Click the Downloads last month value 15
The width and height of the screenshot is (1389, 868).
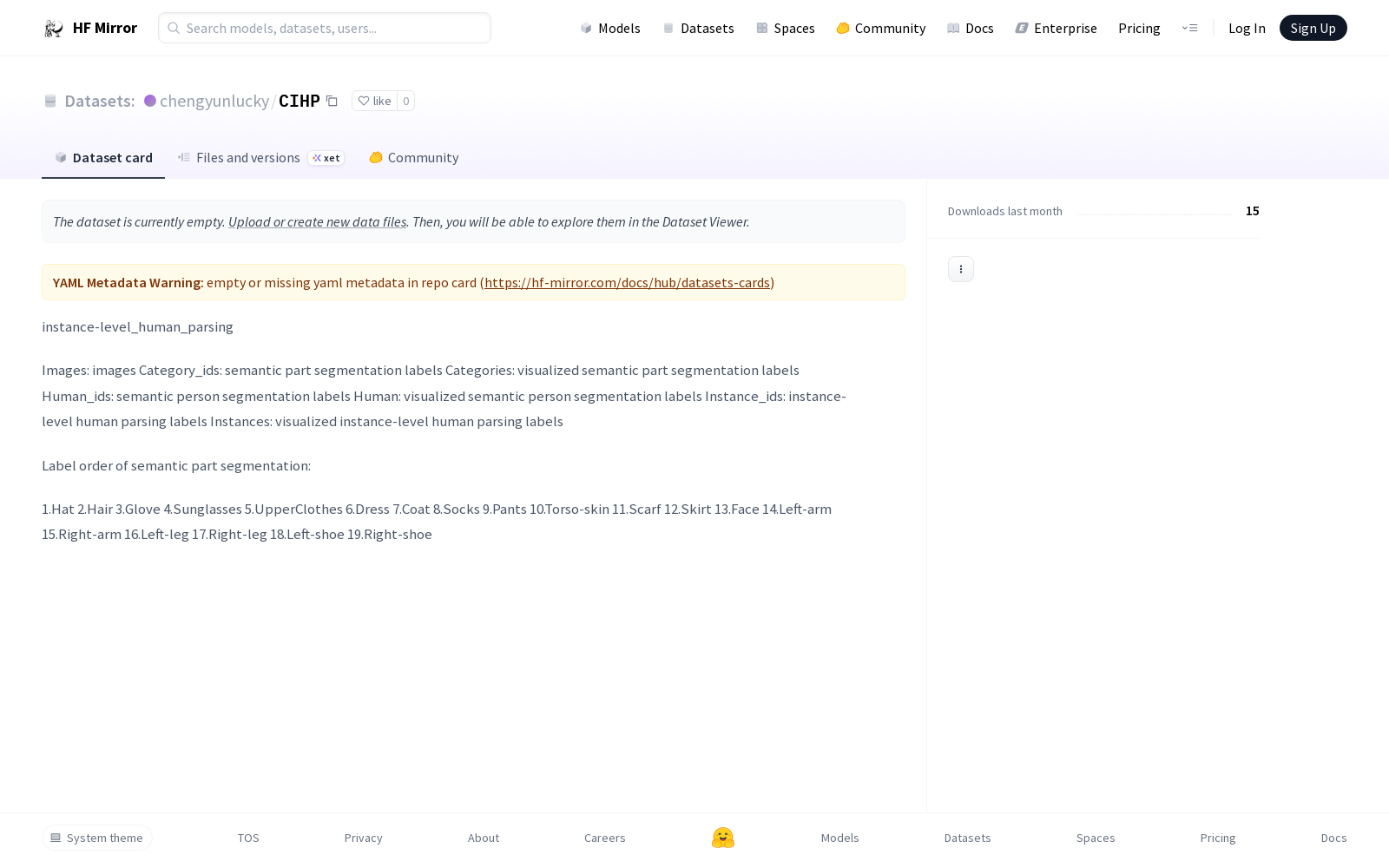click(x=1252, y=211)
